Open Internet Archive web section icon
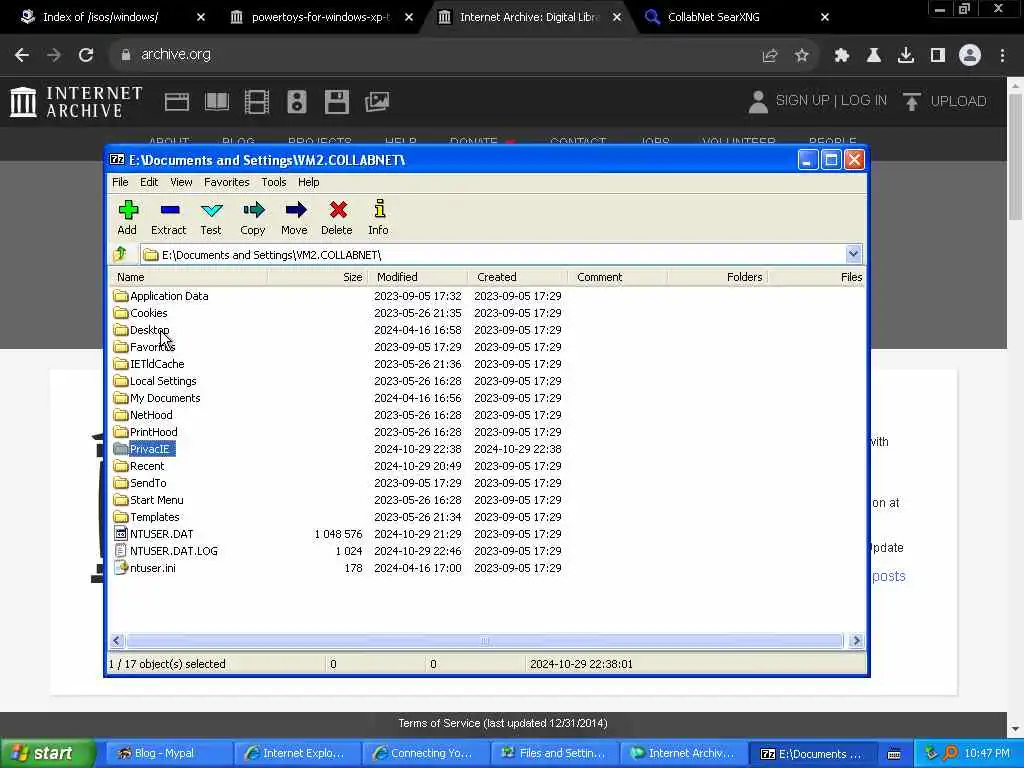Viewport: 1024px width, 768px height. coord(177,102)
